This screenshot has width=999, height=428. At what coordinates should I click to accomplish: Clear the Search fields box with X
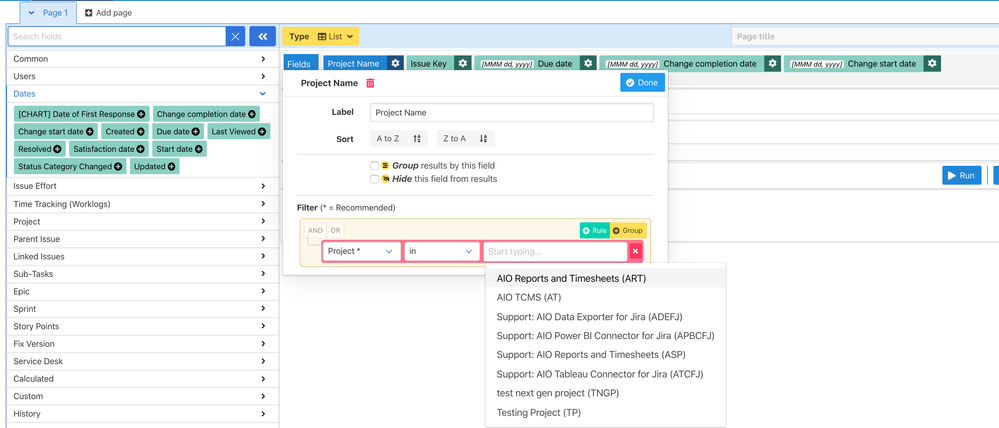point(235,37)
